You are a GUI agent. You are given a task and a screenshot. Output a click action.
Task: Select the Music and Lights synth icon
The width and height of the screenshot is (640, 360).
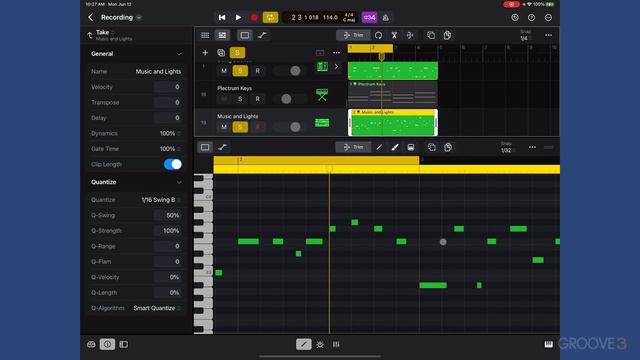click(322, 123)
